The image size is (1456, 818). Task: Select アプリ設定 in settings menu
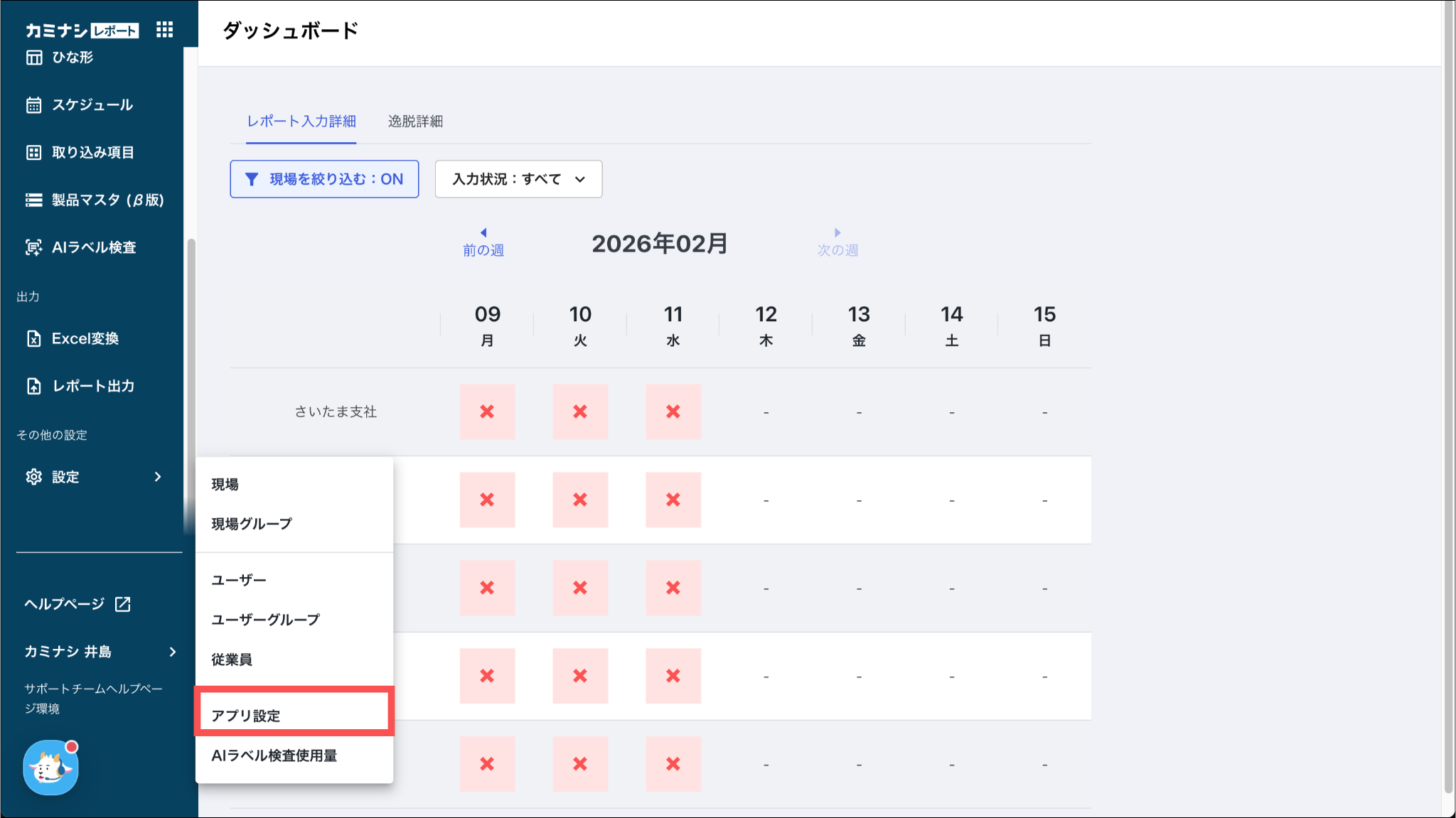coord(246,716)
